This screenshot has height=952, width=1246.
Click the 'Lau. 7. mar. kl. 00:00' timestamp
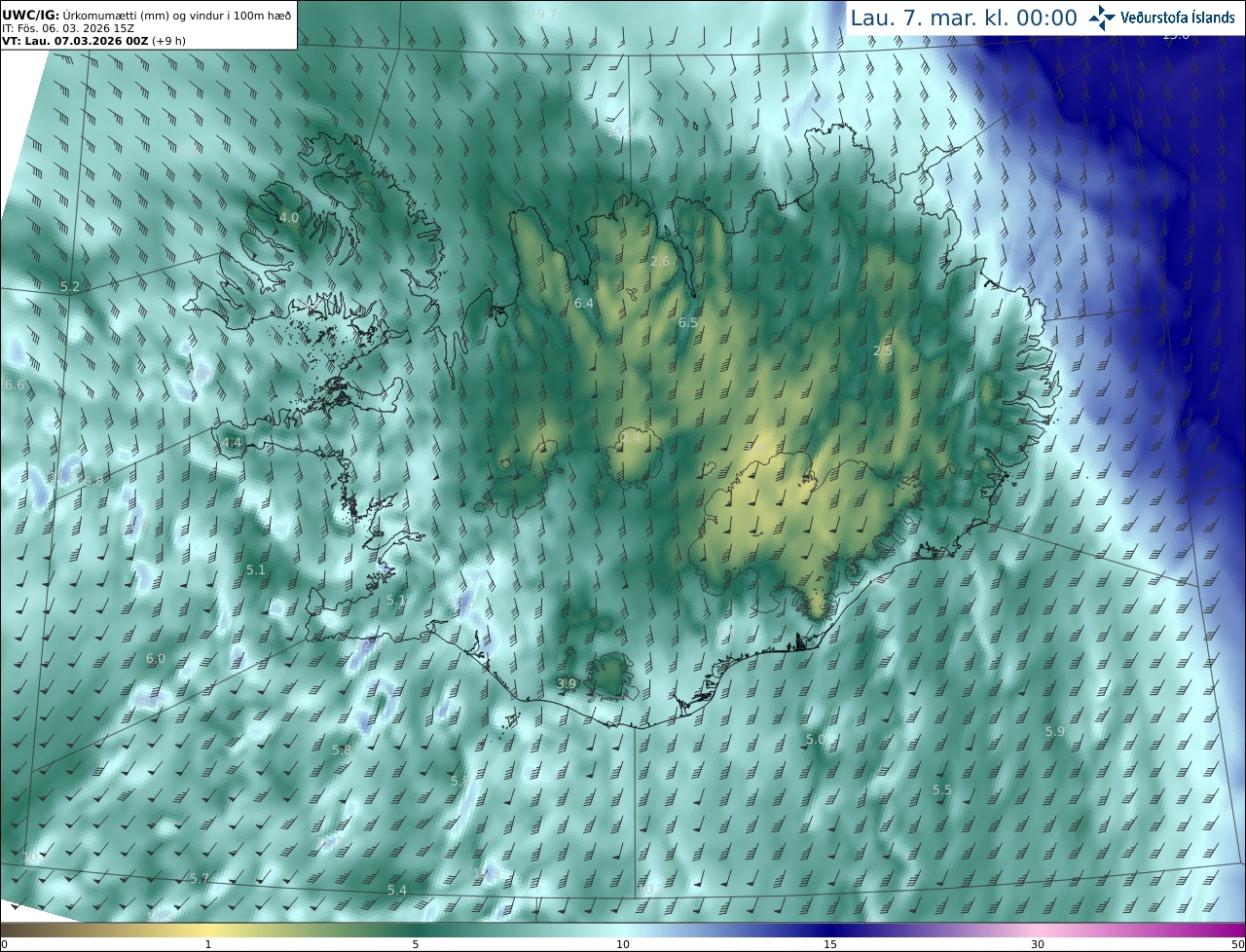pos(964,18)
